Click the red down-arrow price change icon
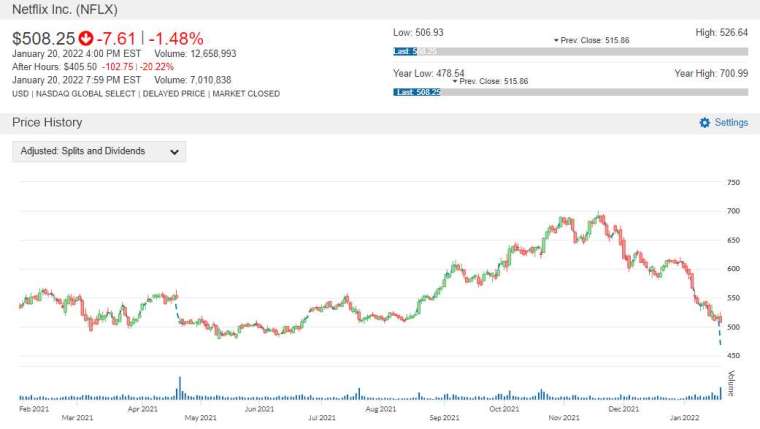Screen dimensions: 760x429 tap(86, 38)
